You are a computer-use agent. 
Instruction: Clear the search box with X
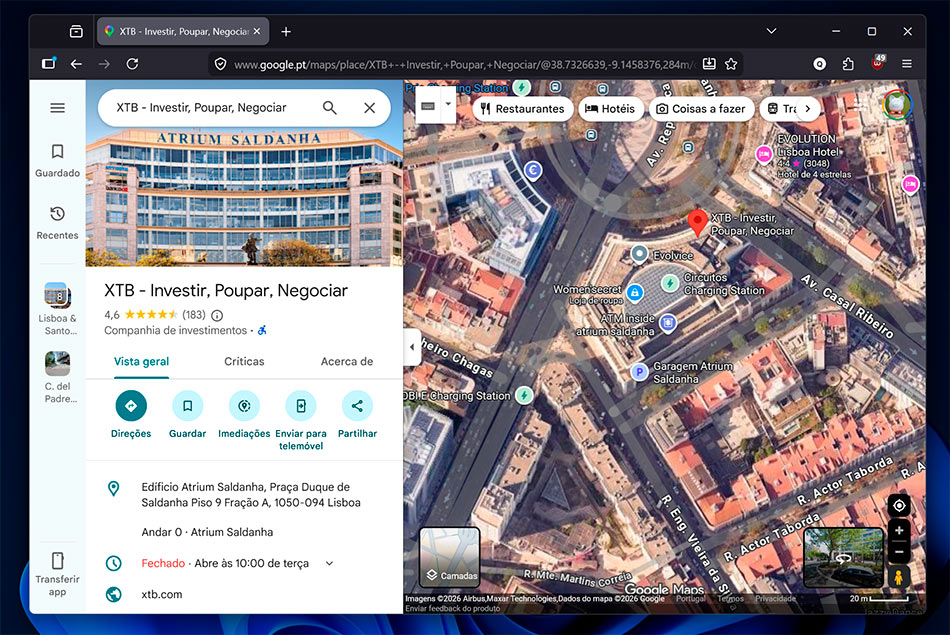pyautogui.click(x=370, y=108)
